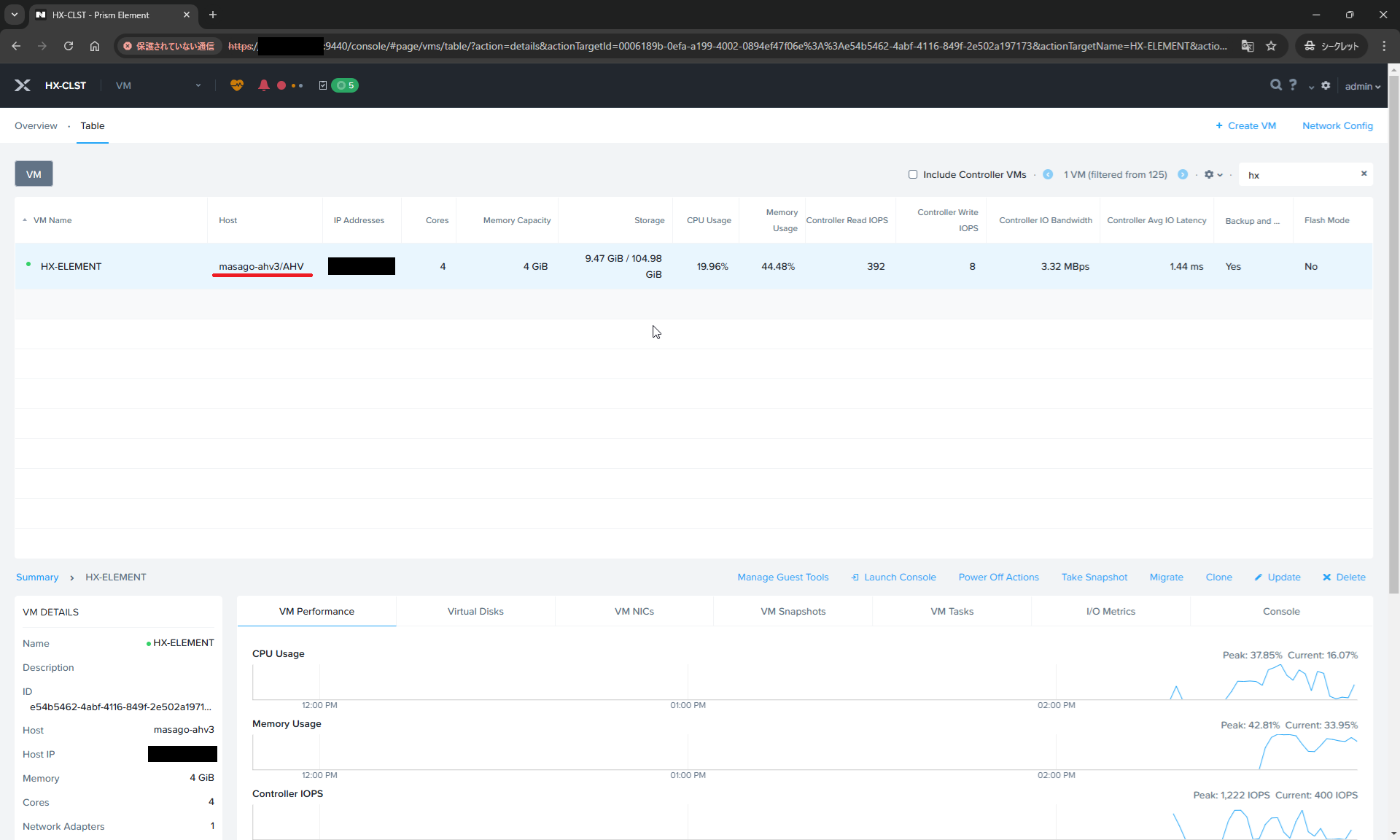
Task: Open the browser tab search dropdown
Action: point(15,15)
